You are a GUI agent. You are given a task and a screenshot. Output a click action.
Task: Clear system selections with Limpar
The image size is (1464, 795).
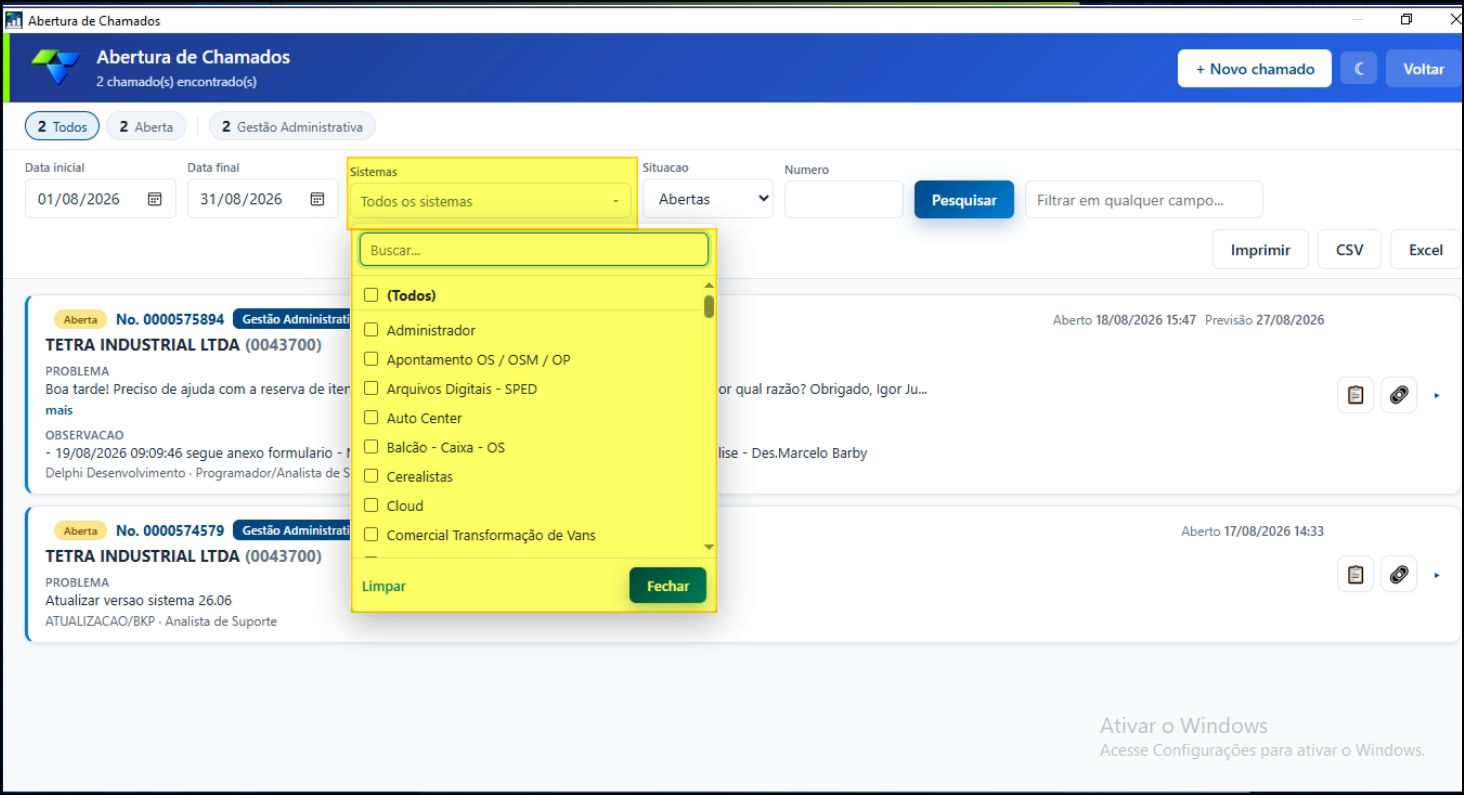[384, 586]
